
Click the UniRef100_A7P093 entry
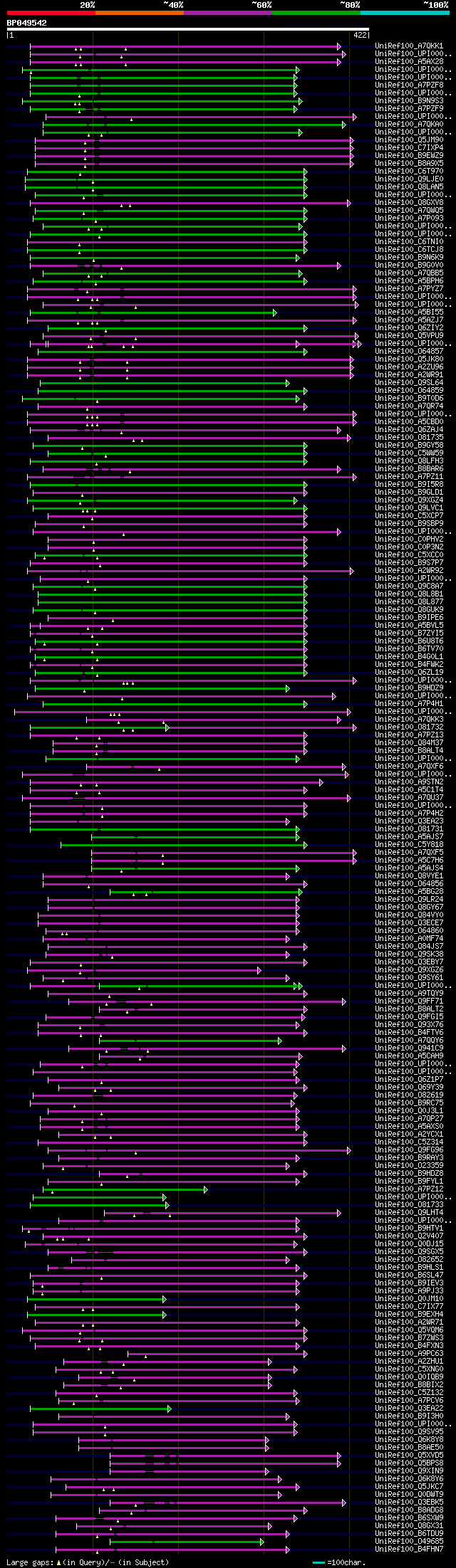pos(409,219)
